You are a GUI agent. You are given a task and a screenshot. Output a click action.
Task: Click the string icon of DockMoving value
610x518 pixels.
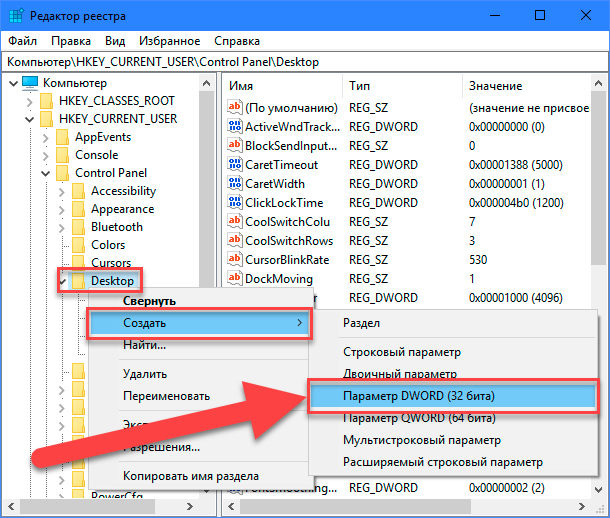(235, 278)
